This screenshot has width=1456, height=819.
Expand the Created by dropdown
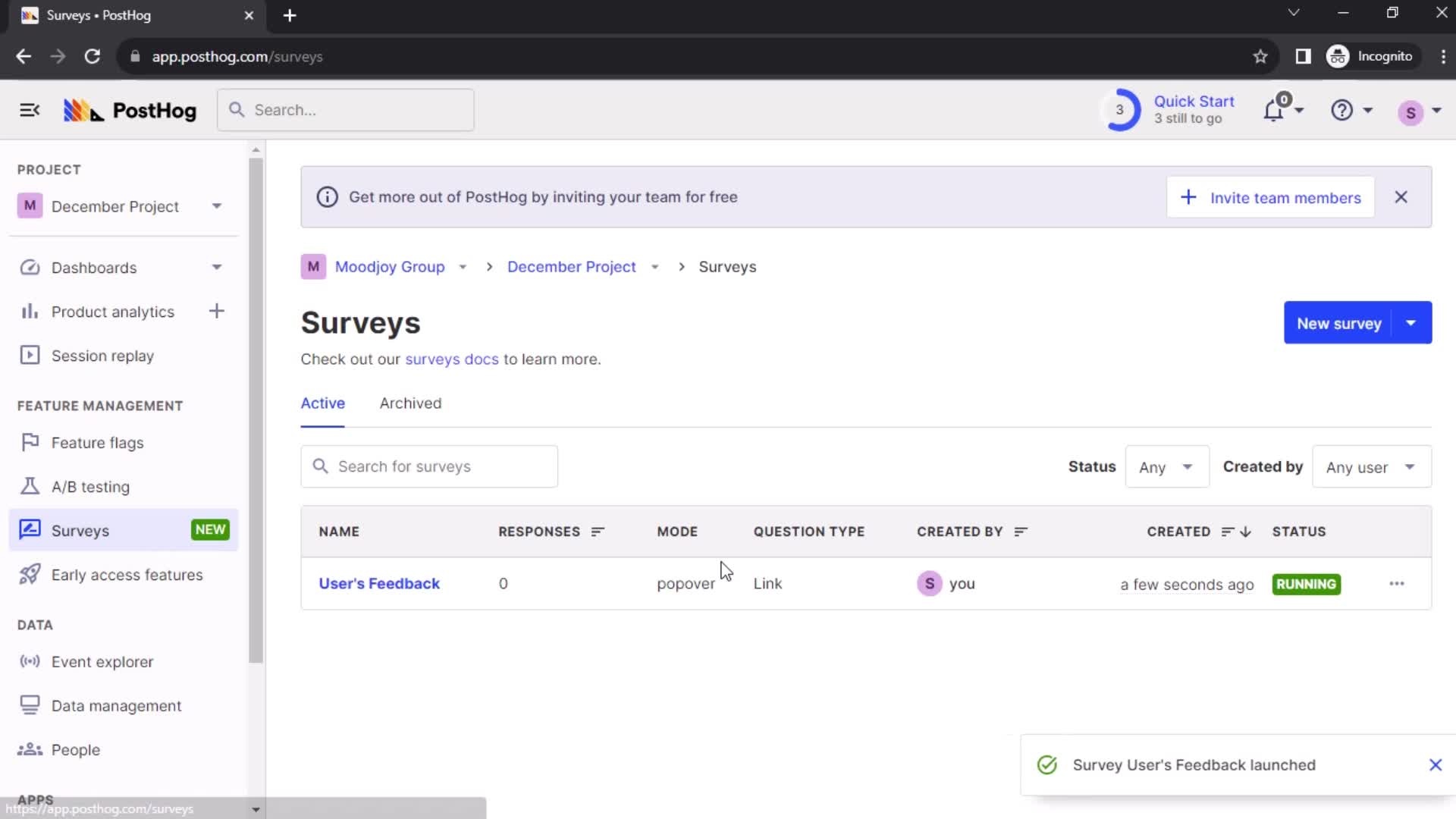tap(1371, 467)
